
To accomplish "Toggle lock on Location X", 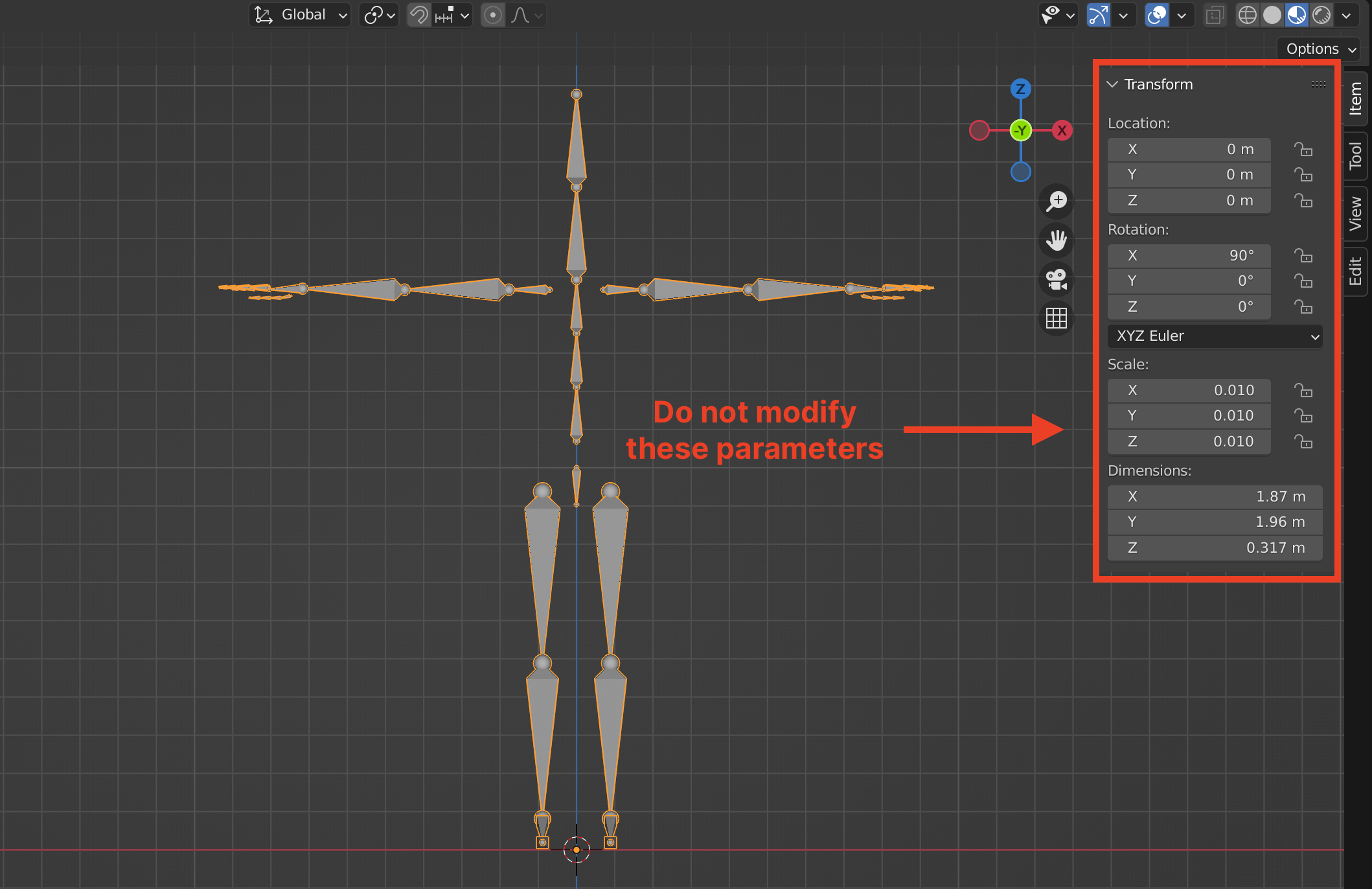I will [1303, 150].
